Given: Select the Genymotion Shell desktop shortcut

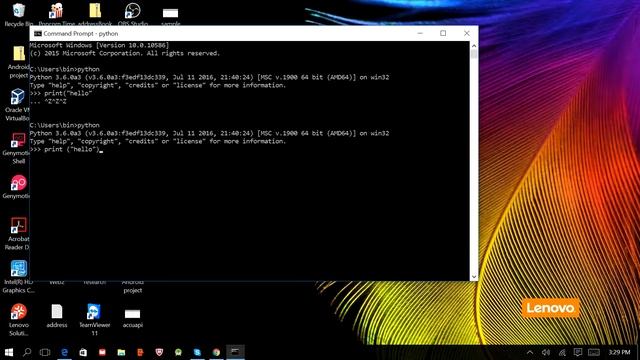Looking at the screenshot, I should [18, 148].
